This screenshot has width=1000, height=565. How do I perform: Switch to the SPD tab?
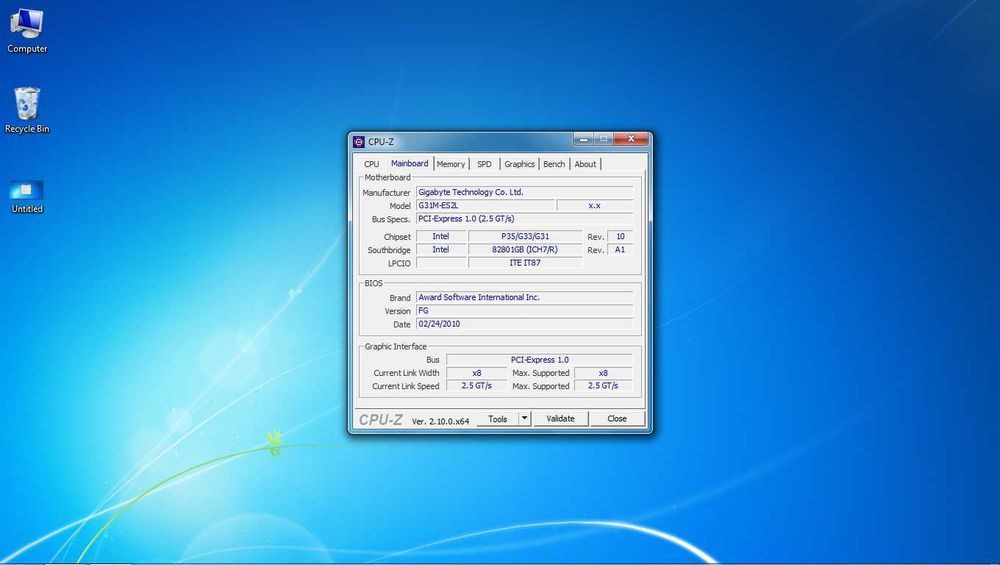click(485, 164)
